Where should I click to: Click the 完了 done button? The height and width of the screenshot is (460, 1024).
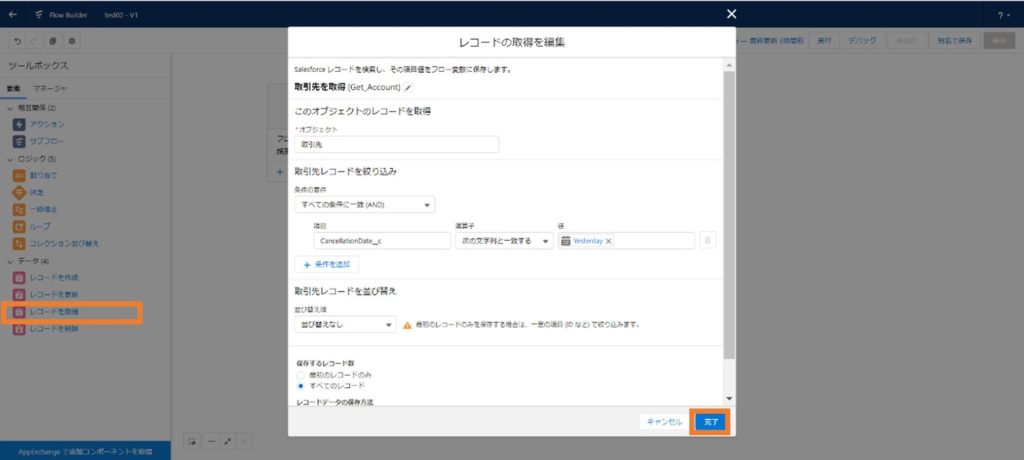[711, 422]
